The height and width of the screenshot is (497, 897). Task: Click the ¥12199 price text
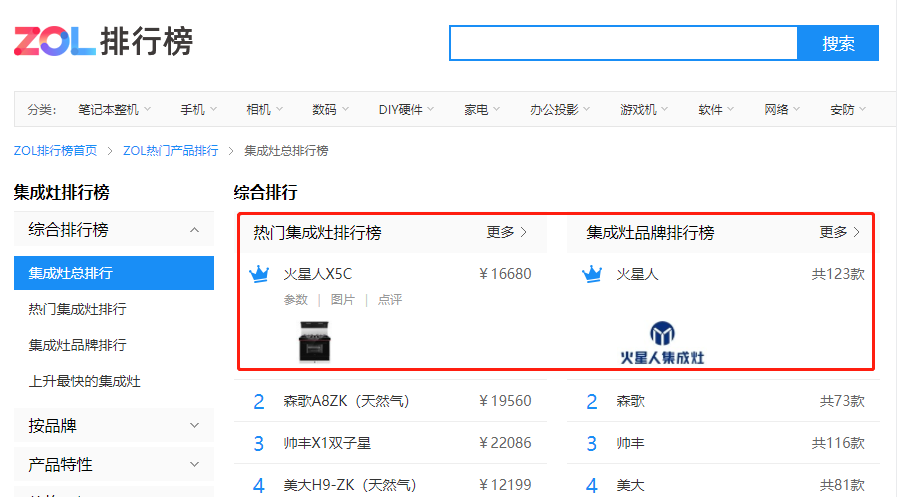pyautogui.click(x=505, y=485)
